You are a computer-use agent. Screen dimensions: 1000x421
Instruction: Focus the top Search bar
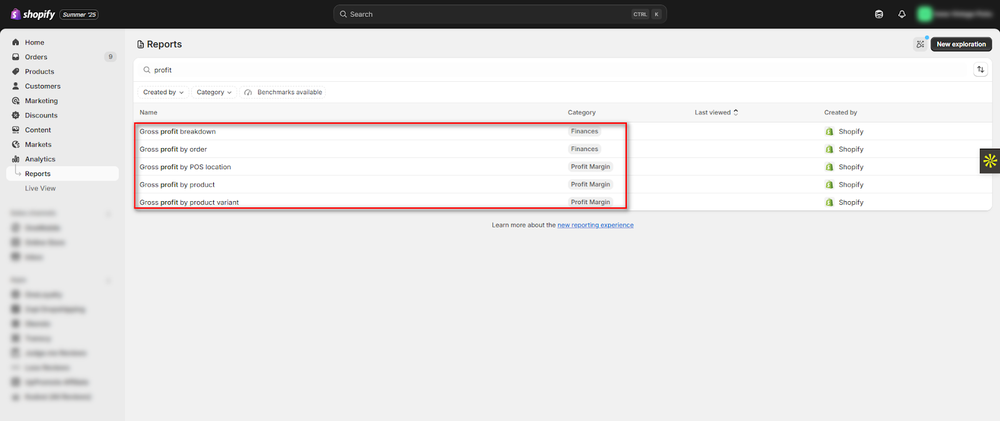coord(500,14)
